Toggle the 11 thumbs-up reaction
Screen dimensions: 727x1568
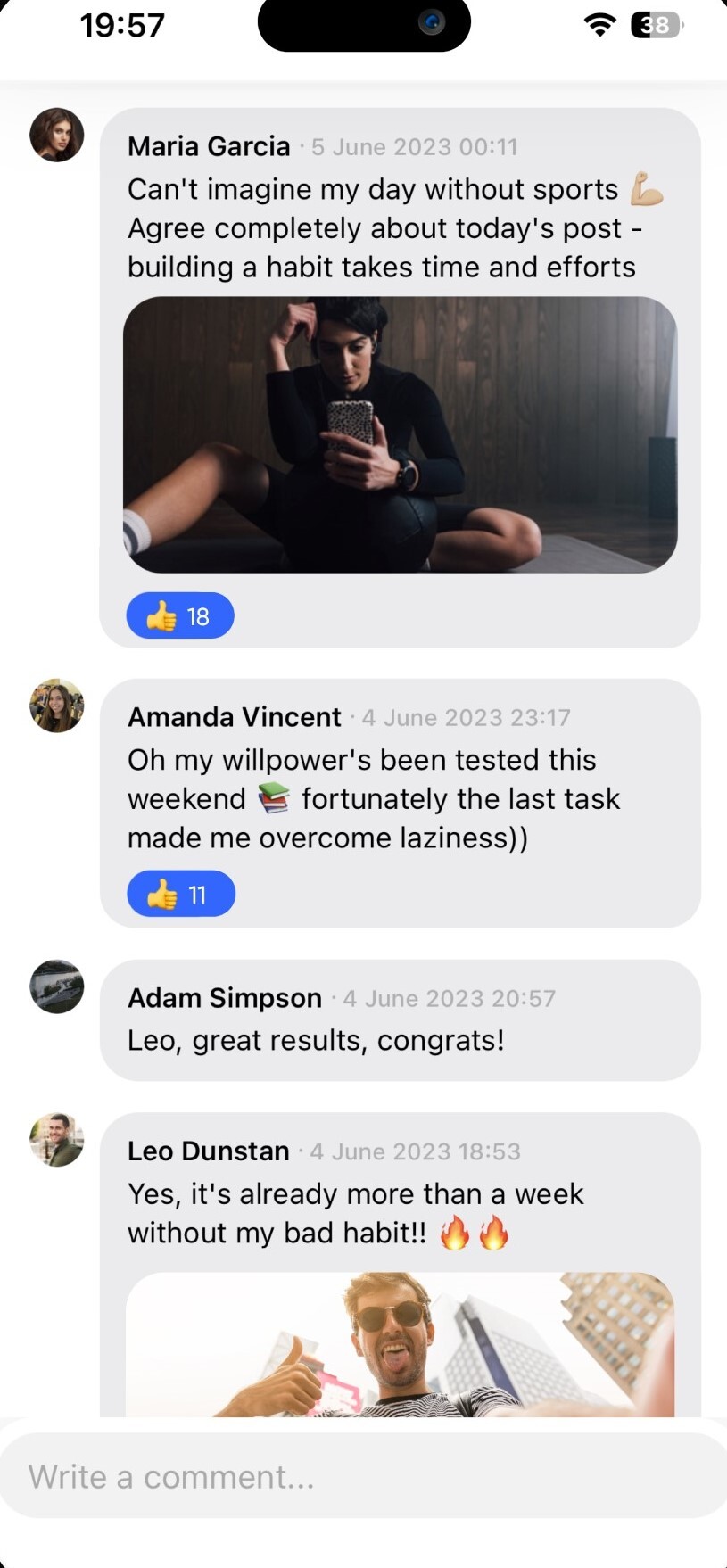[x=181, y=894]
